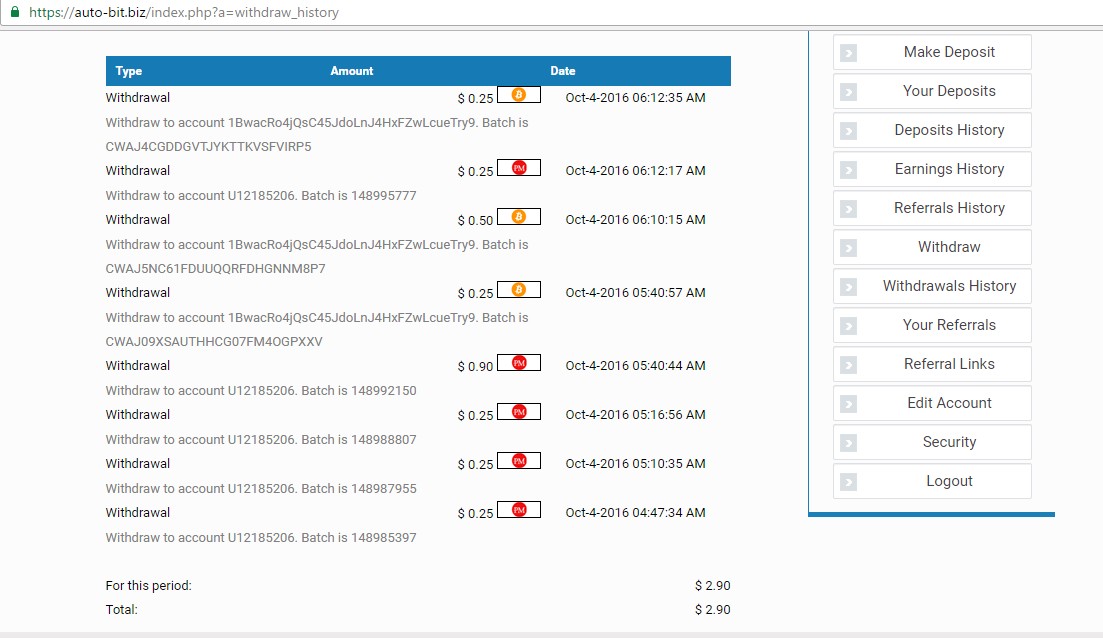Click the line with Batch is 148995777

click(261, 196)
